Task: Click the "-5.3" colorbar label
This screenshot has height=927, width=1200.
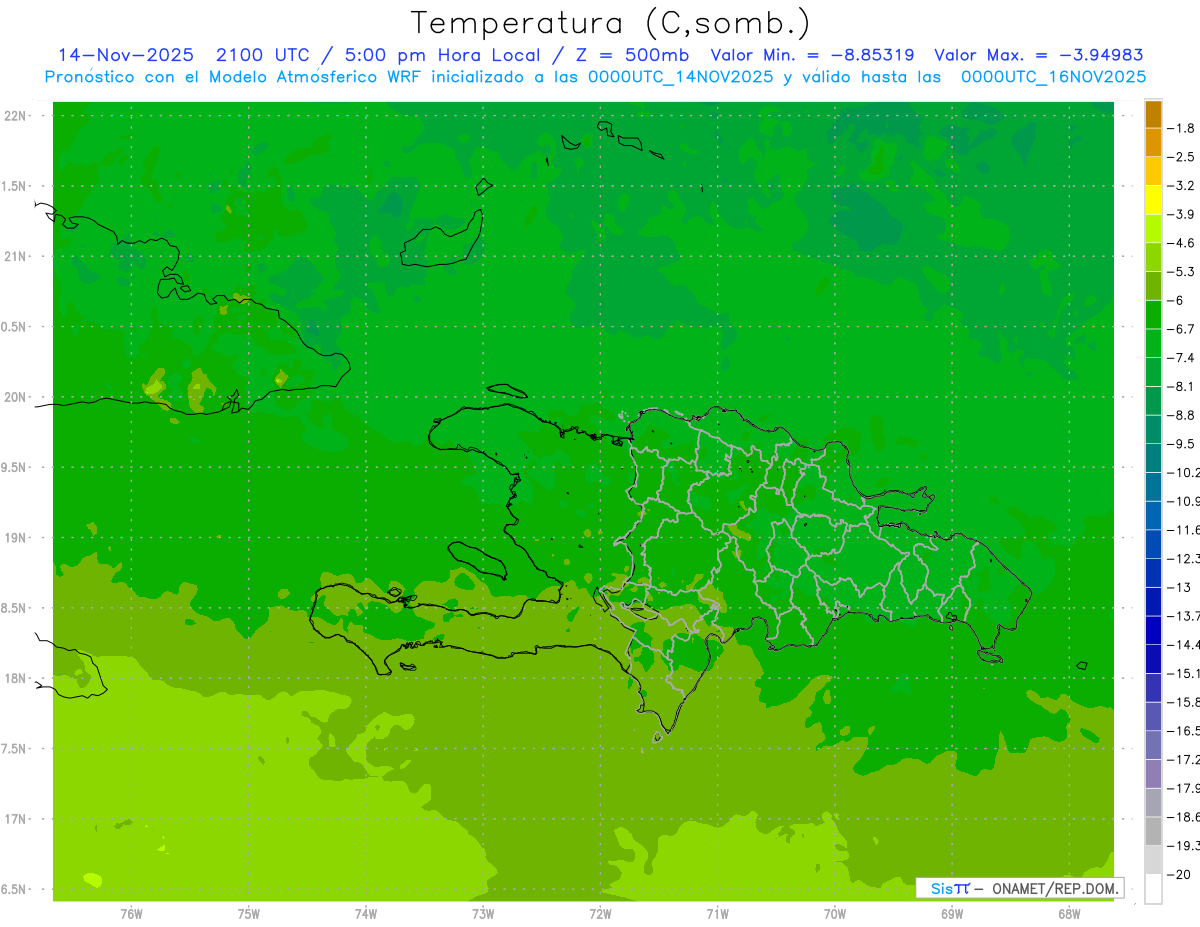Action: coord(1182,271)
